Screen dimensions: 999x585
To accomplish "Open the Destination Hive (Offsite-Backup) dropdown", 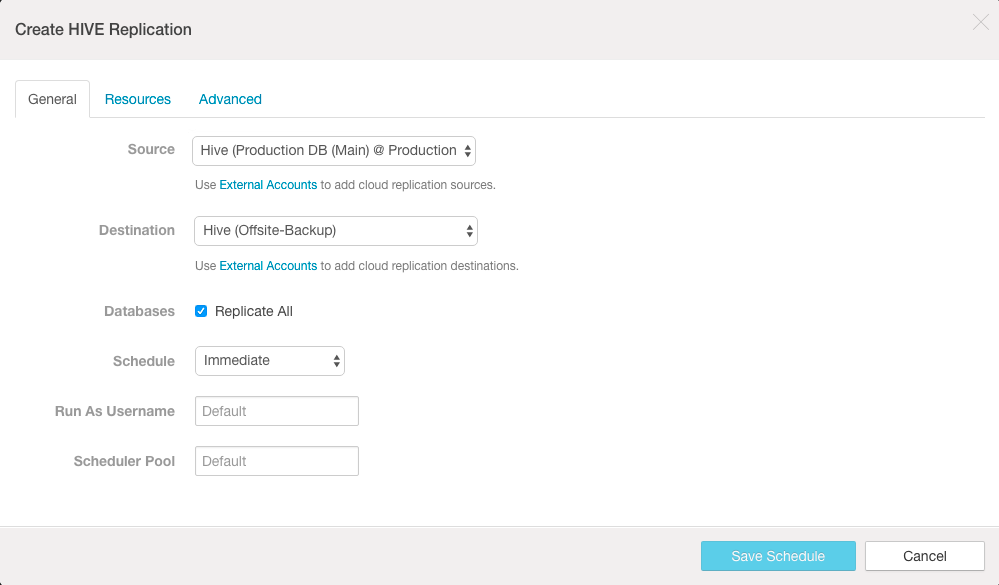I will (335, 231).
